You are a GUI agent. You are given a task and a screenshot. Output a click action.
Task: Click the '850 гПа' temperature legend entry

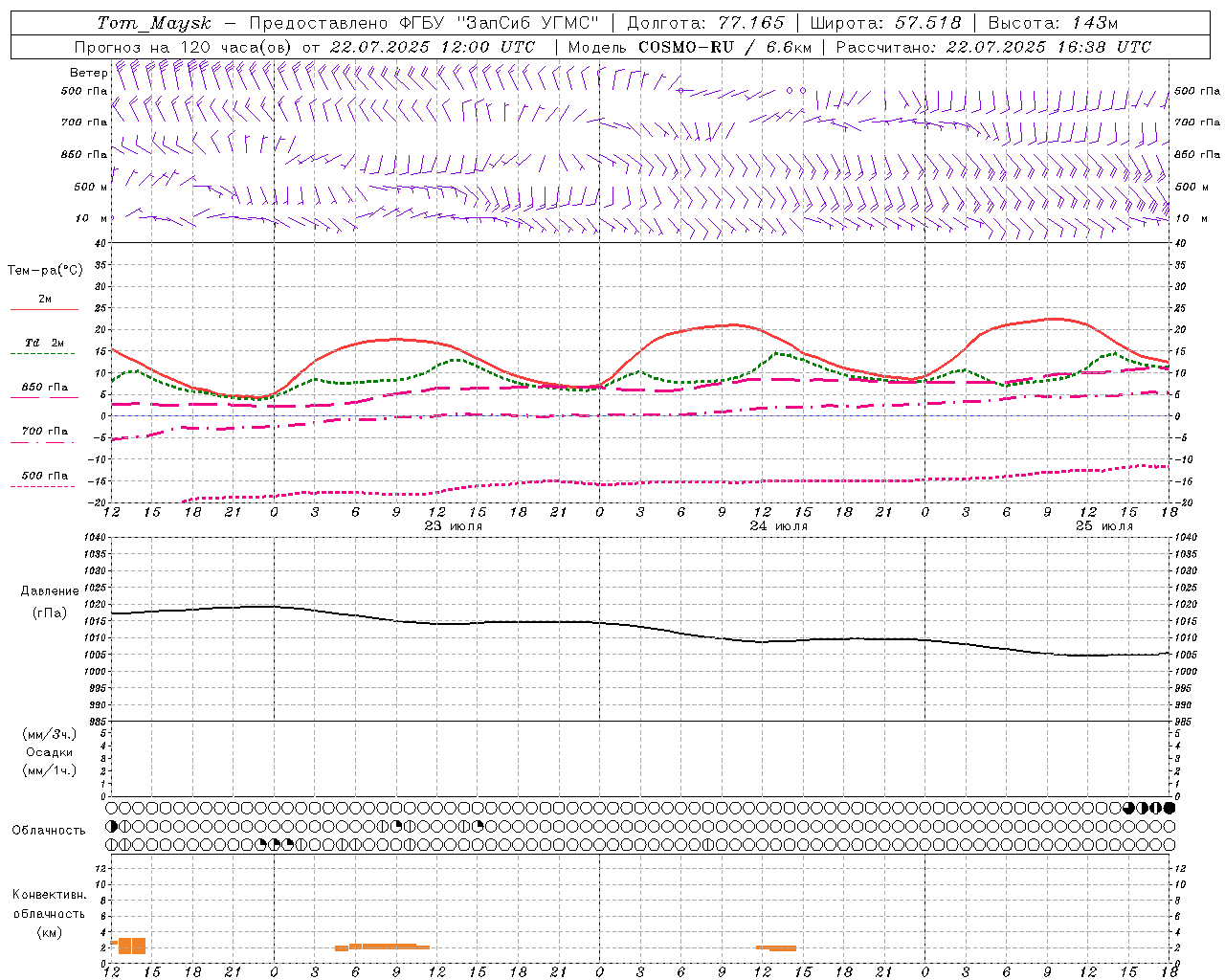pos(45,388)
